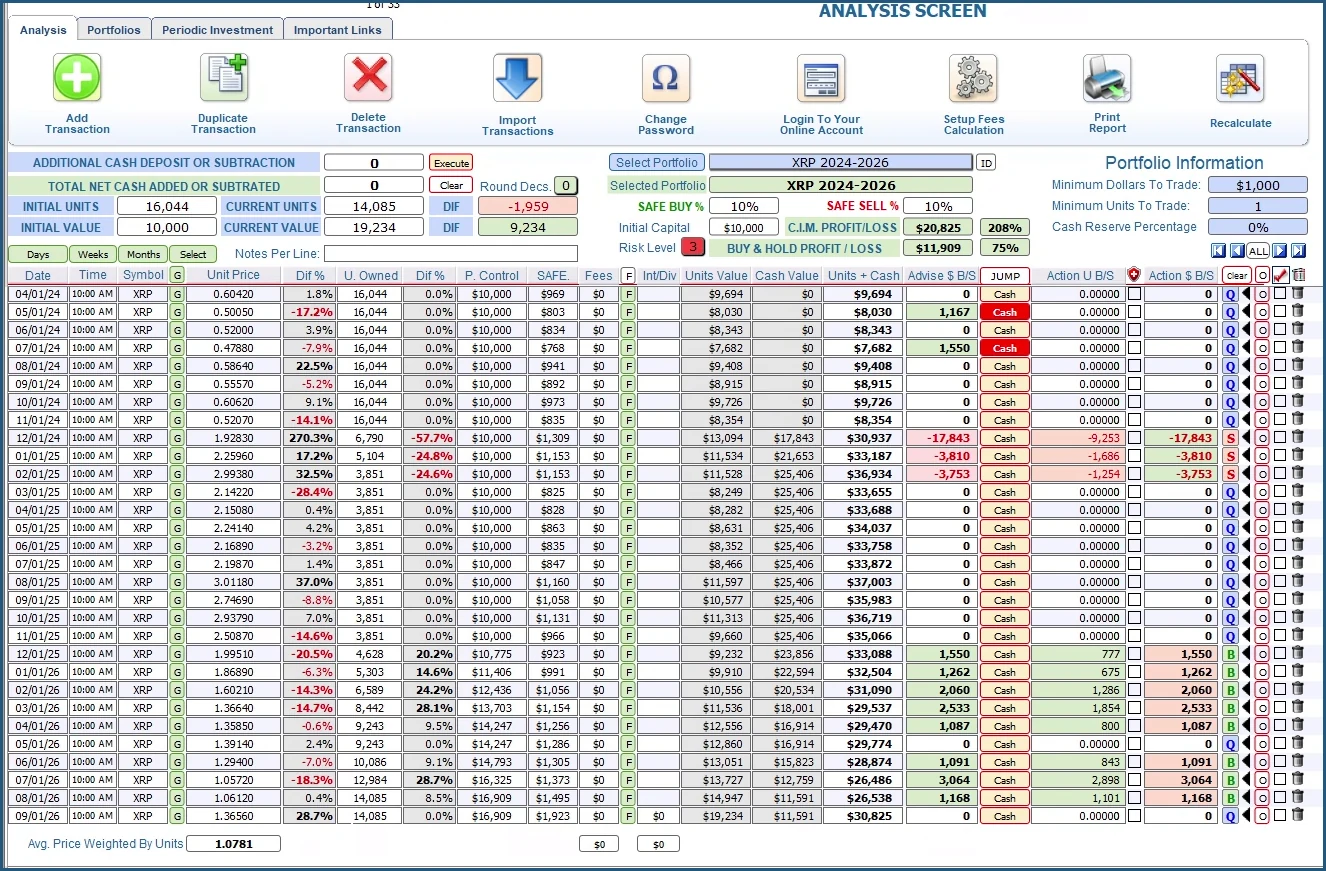This screenshot has height=871, width=1326.
Task: Delete the 12/01/24 row using its trash icon
Action: coord(1298,438)
